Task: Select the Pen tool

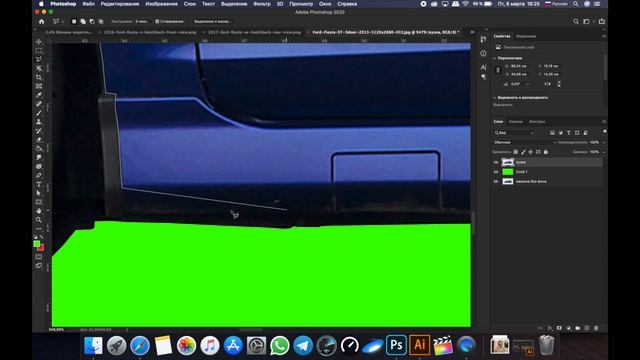Action: [39, 176]
